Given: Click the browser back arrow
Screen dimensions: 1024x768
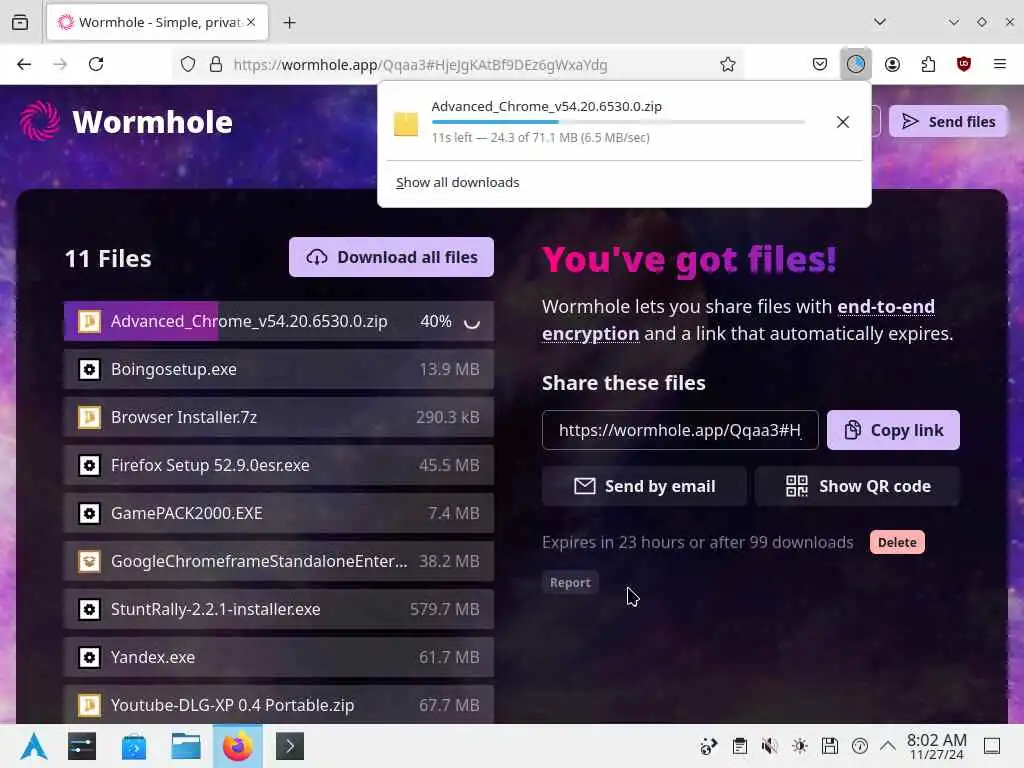Looking at the screenshot, I should (24, 64).
